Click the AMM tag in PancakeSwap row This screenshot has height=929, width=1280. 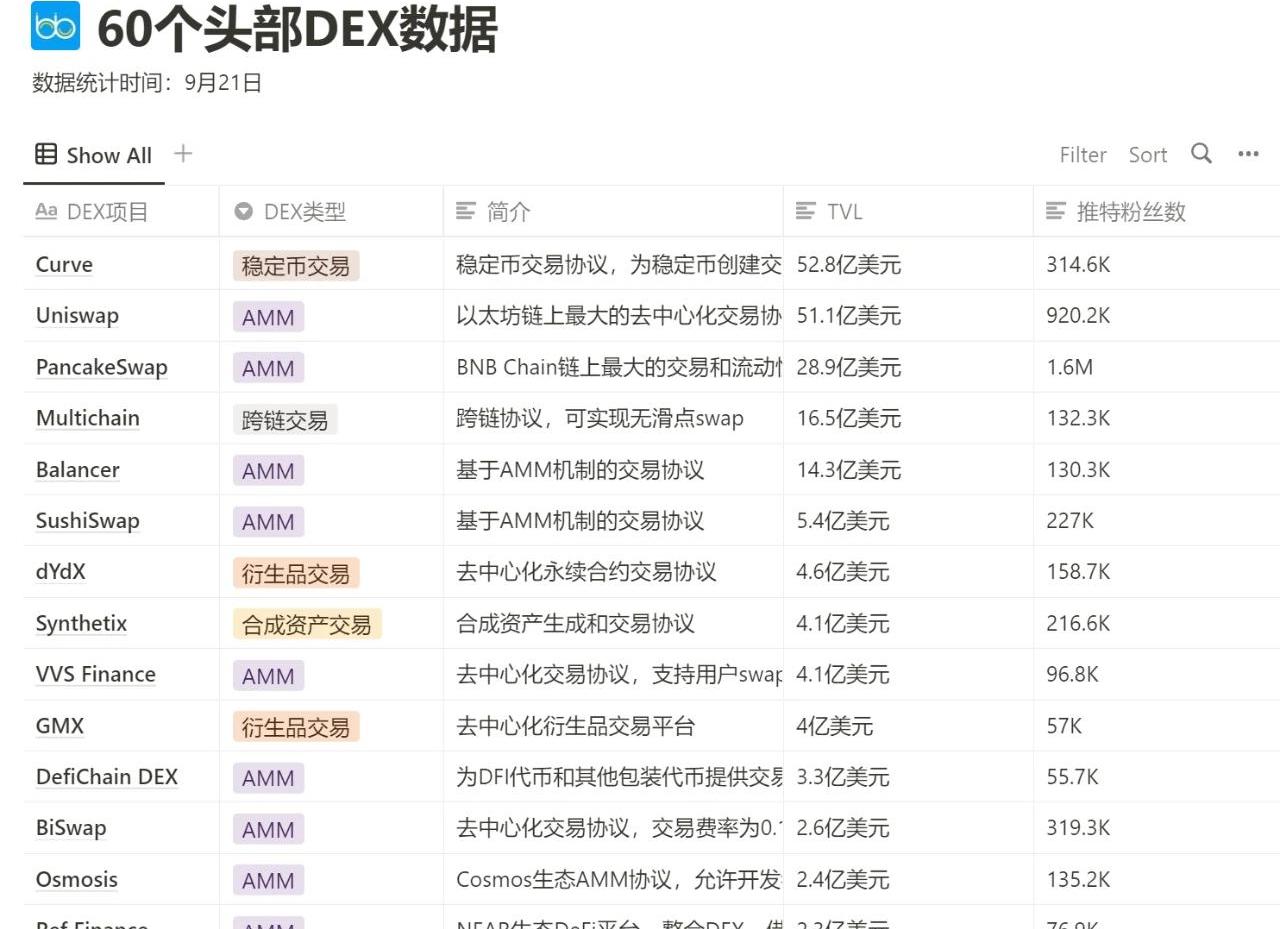(x=268, y=368)
